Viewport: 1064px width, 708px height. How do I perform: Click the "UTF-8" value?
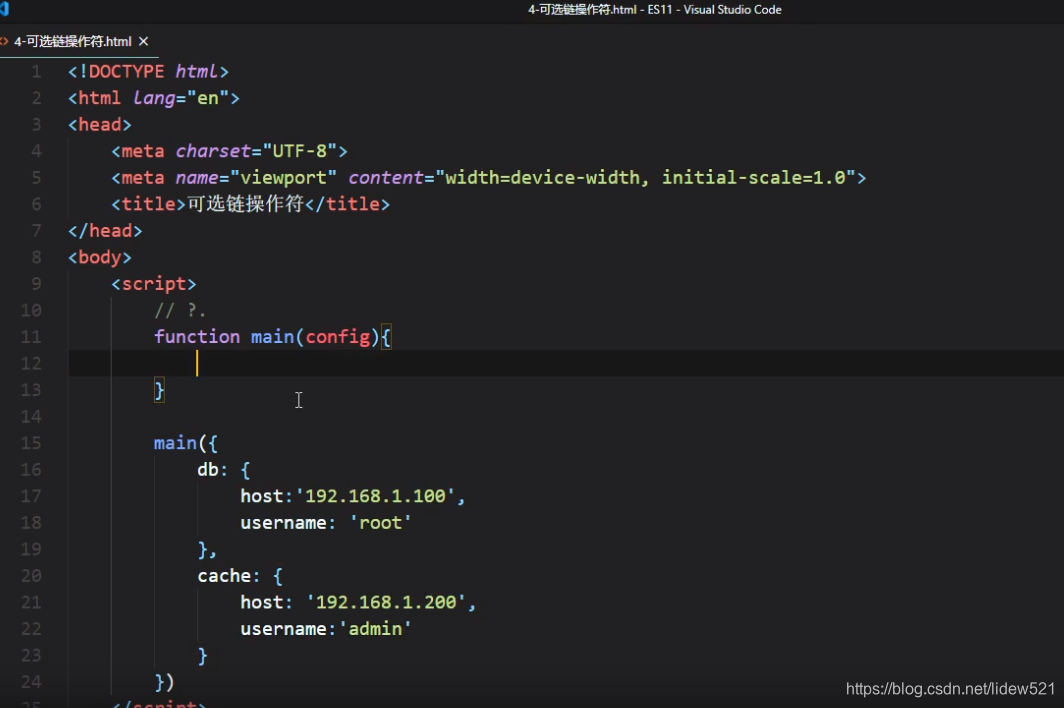pos(300,151)
